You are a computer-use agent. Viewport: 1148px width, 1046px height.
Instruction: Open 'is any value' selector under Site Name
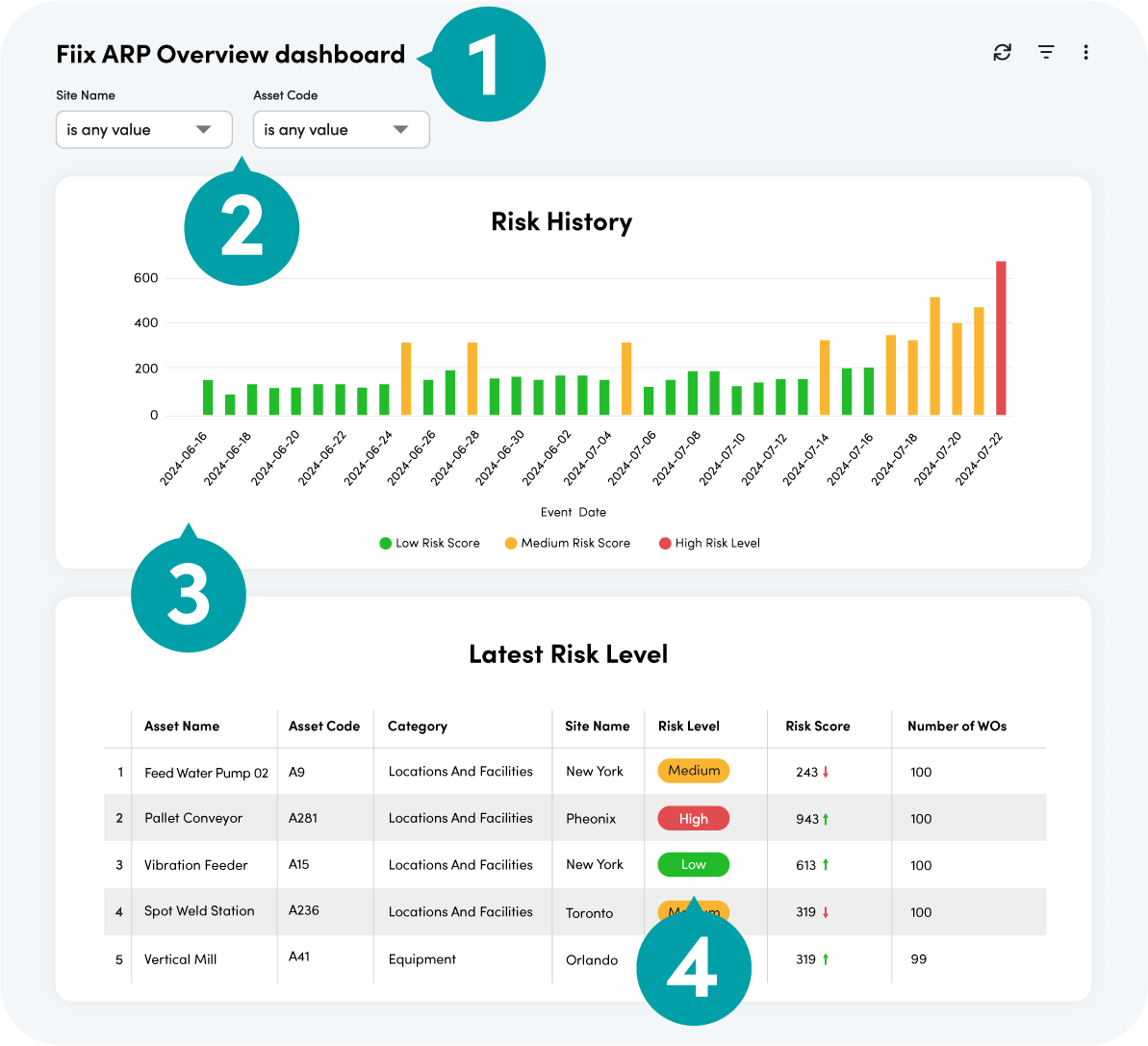[x=143, y=129]
